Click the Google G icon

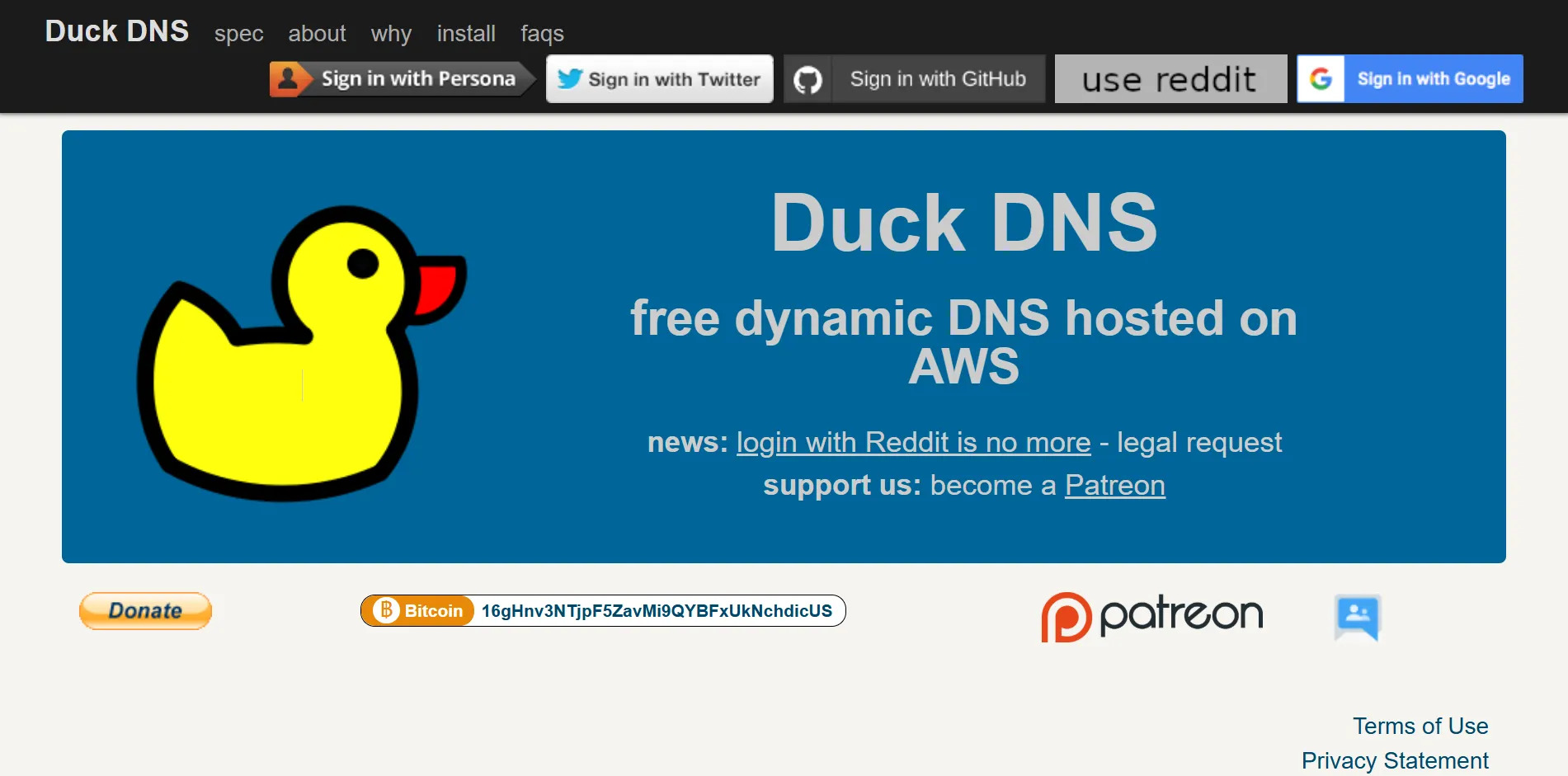coord(1321,78)
